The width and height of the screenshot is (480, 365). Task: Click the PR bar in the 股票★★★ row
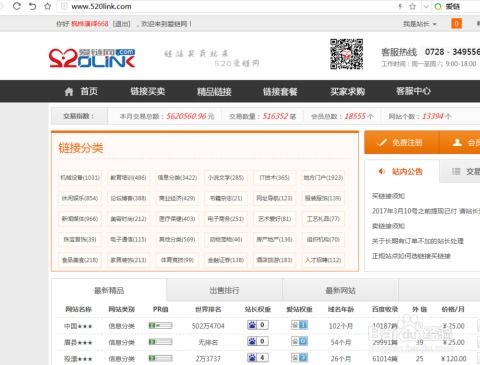(x=160, y=358)
